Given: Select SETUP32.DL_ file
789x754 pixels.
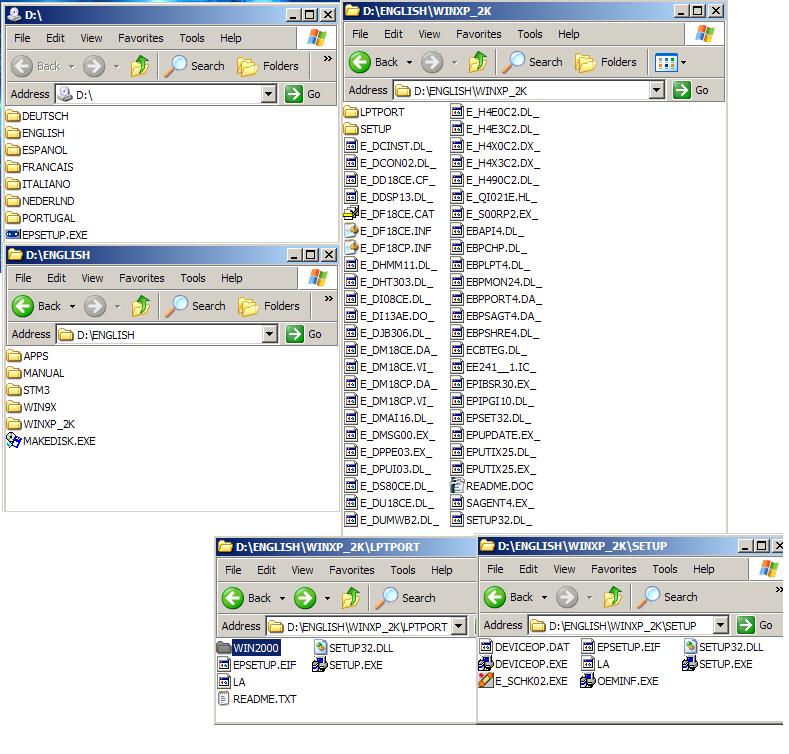Looking at the screenshot, I should [492, 520].
